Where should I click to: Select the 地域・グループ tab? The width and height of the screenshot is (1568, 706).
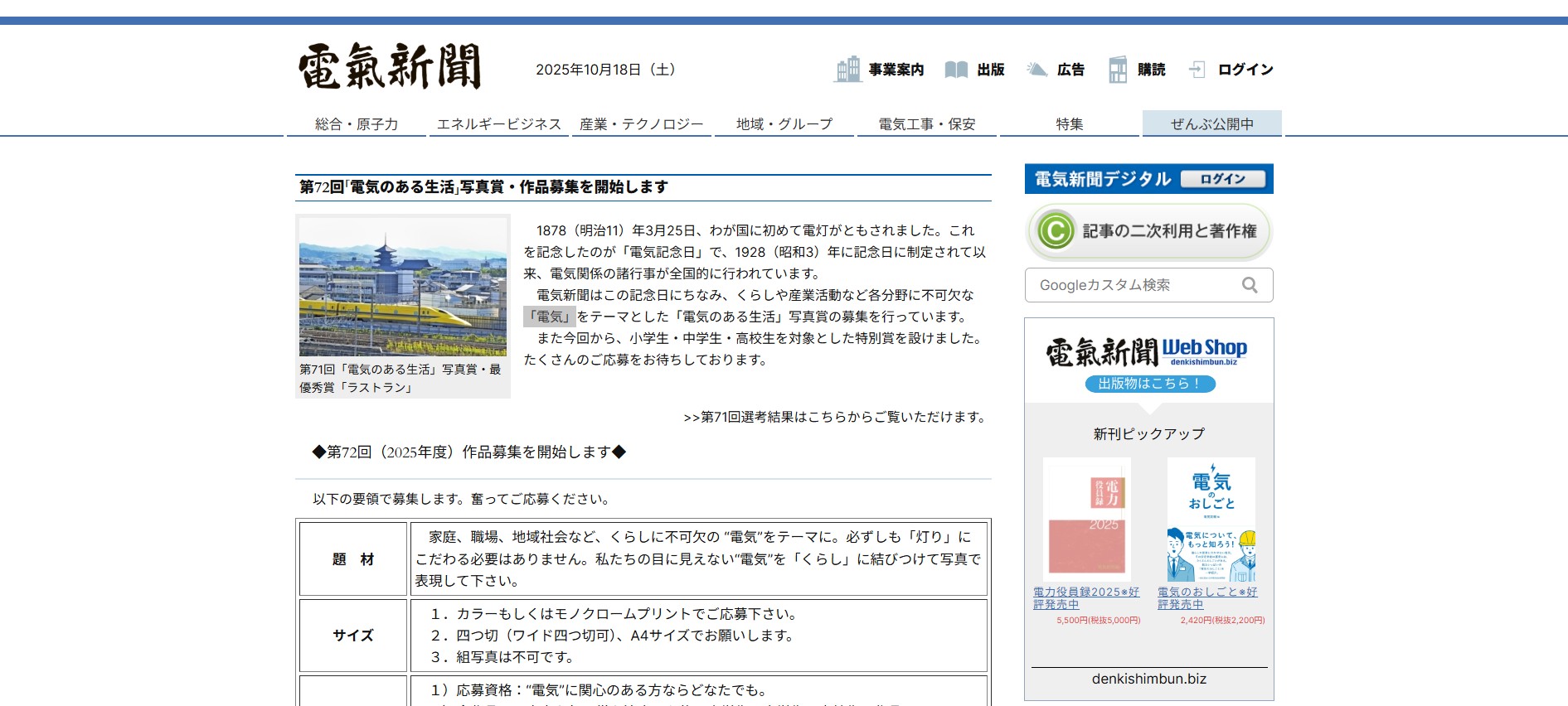point(784,124)
